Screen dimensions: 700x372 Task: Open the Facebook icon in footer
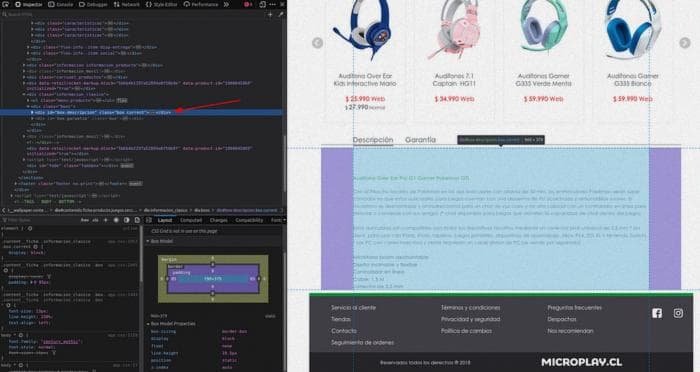tap(657, 313)
